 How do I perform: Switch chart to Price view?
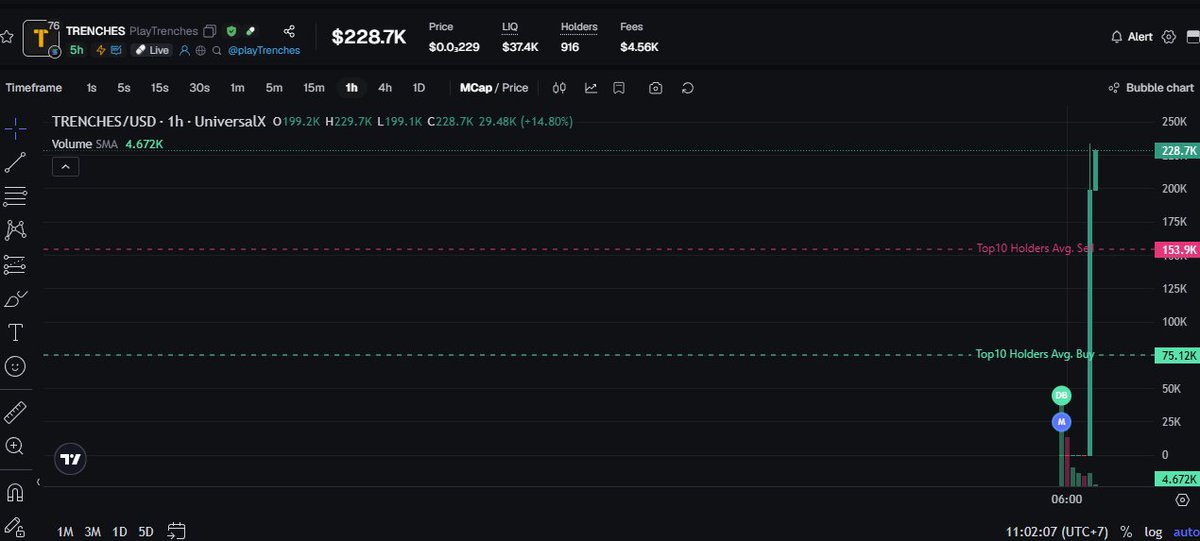[515, 88]
